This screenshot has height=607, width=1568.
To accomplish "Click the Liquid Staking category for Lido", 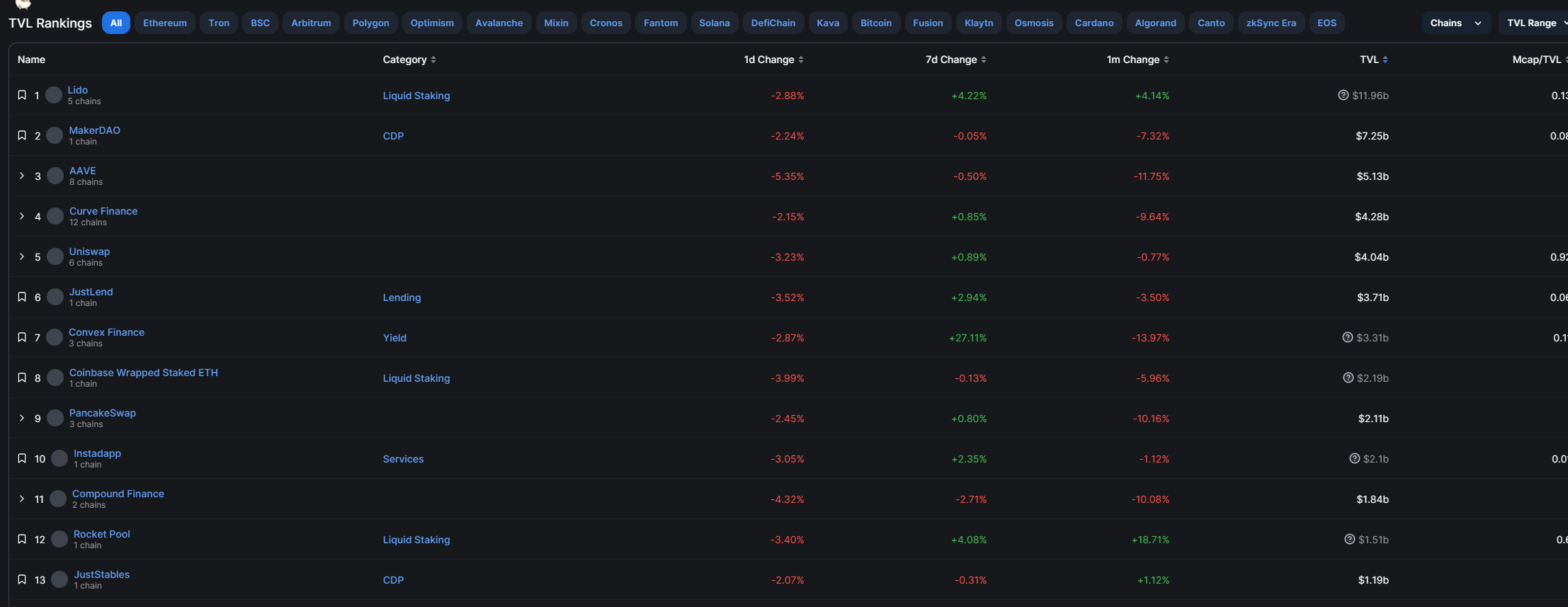I will tap(416, 96).
